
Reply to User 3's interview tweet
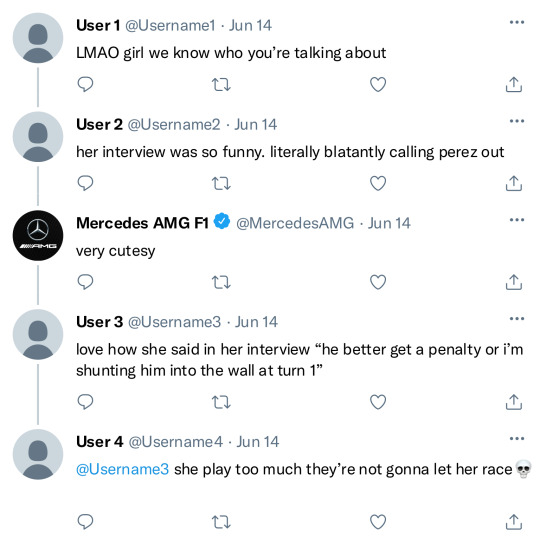85,402
